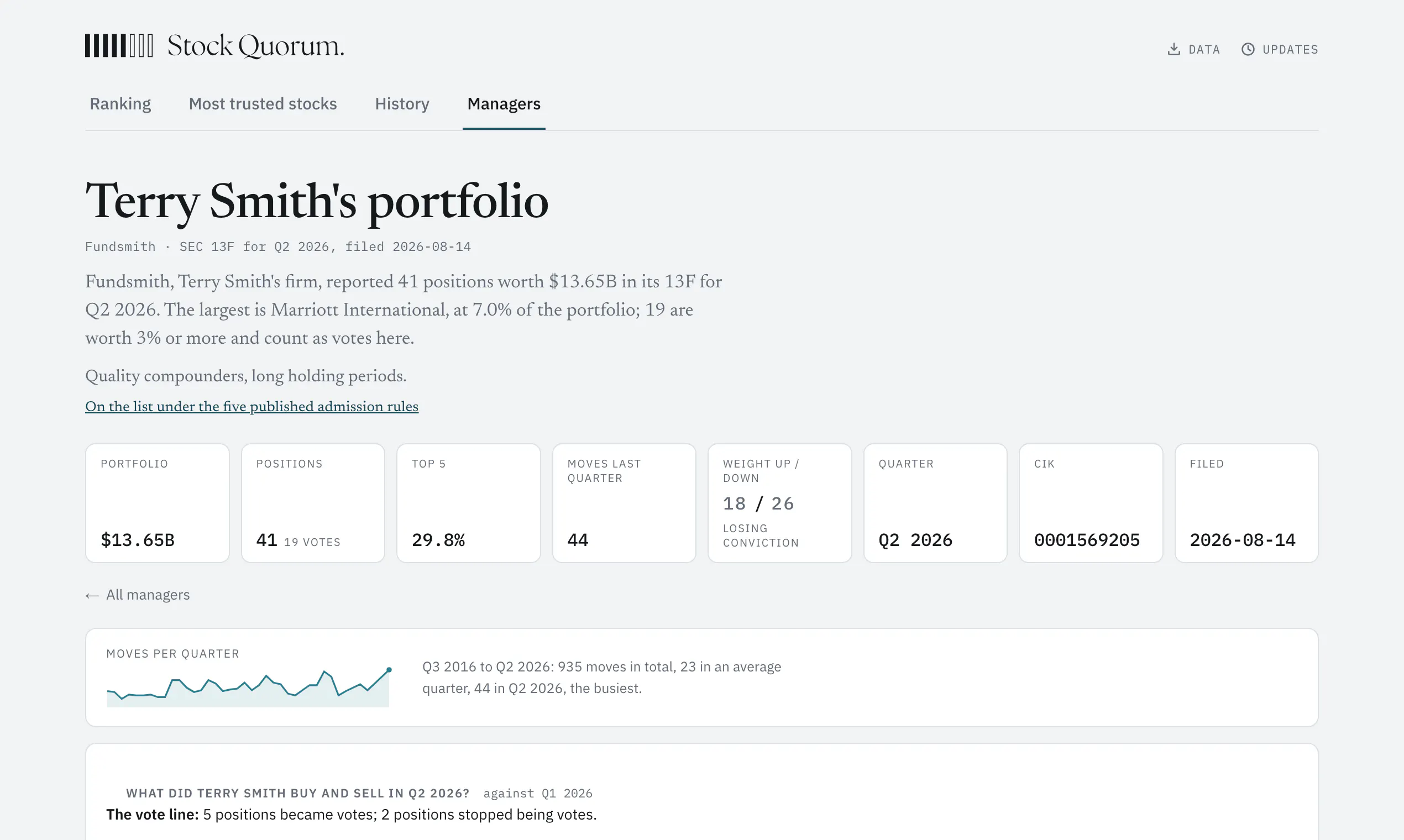Click the POSITIONS card showing 41

(x=313, y=503)
